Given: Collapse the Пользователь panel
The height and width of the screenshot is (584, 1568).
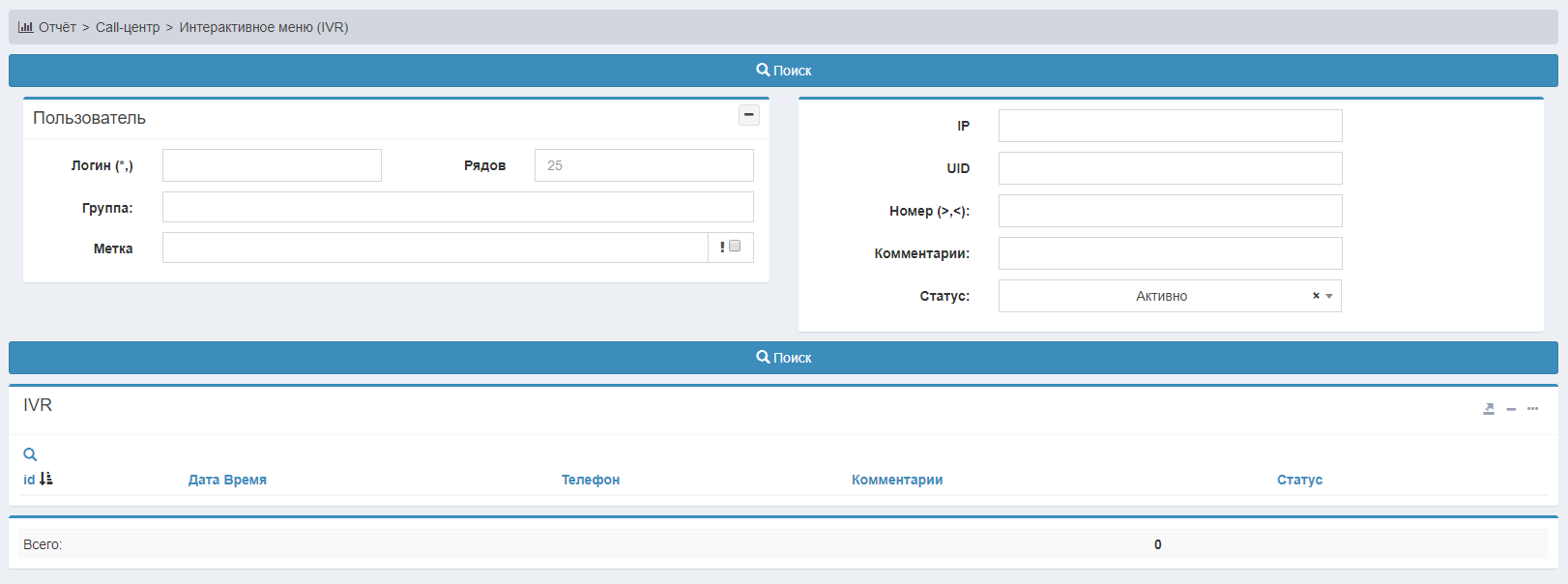Looking at the screenshot, I should pos(748,115).
